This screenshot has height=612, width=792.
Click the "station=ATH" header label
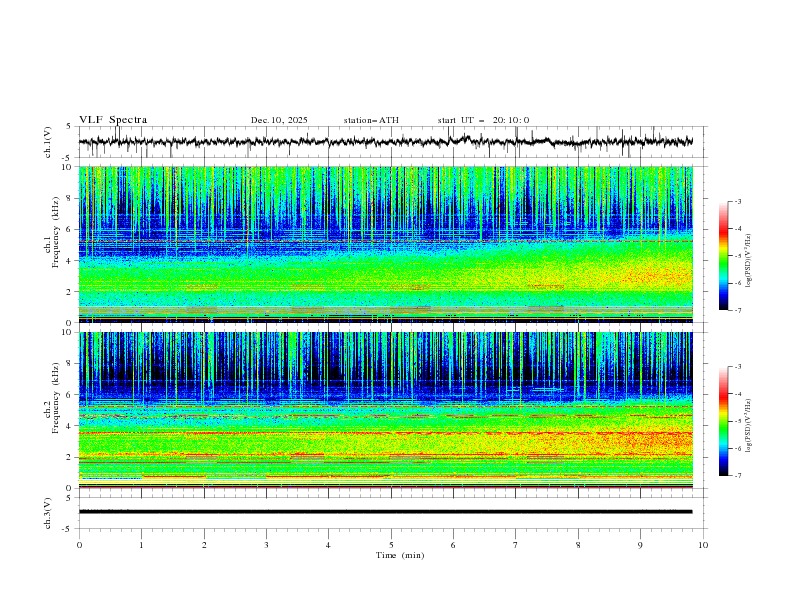point(371,120)
